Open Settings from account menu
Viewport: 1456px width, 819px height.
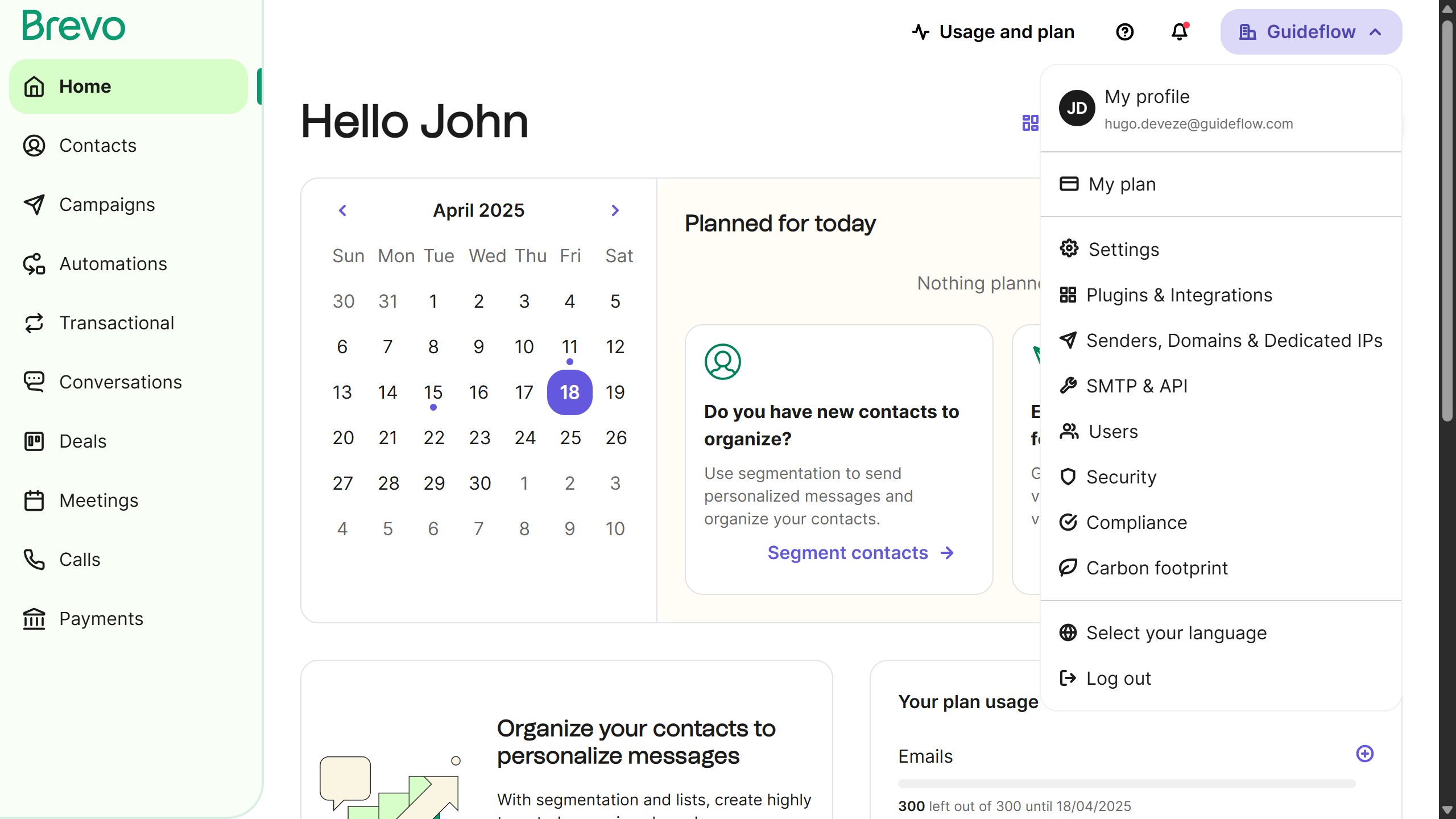(x=1123, y=249)
